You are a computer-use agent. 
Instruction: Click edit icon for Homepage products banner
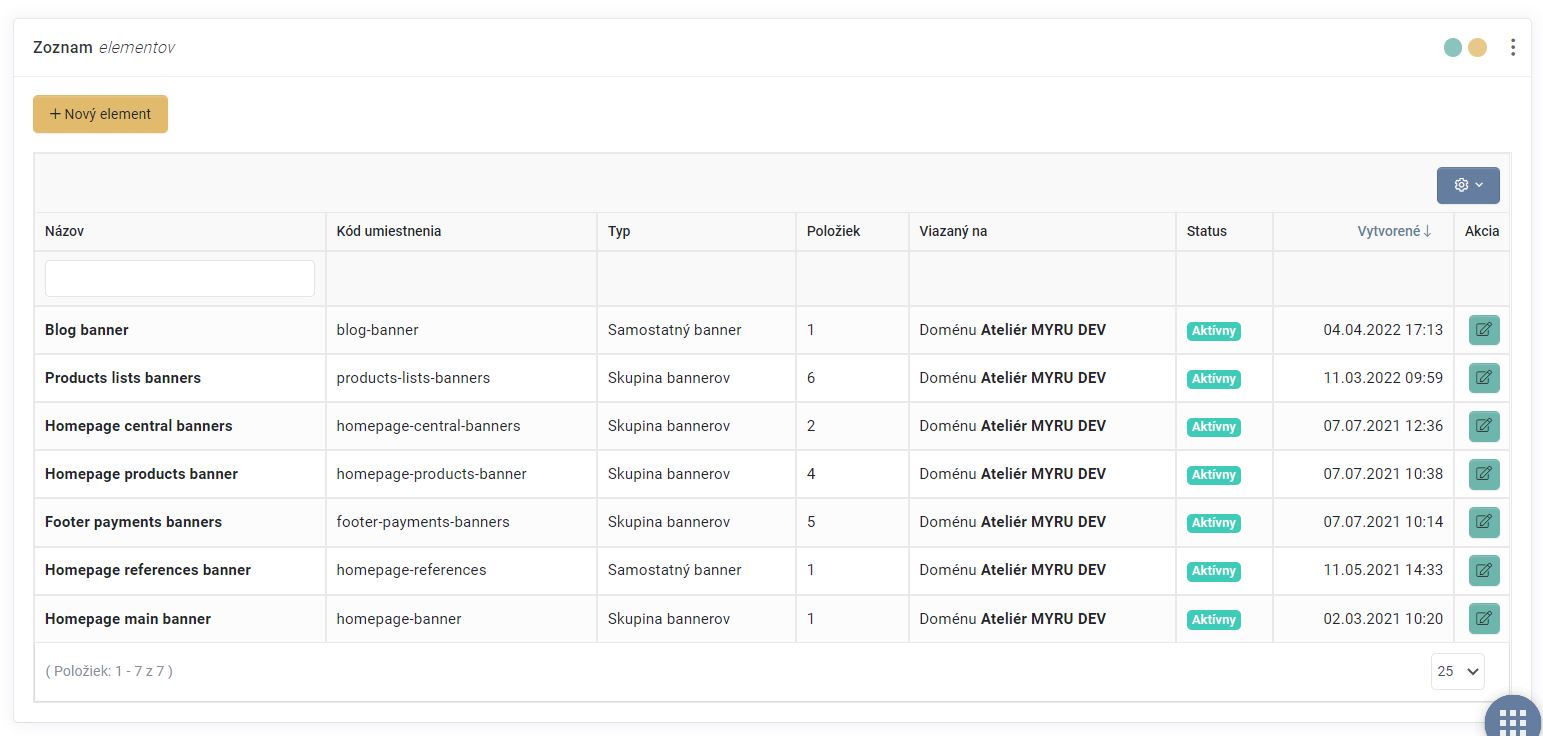click(1483, 474)
